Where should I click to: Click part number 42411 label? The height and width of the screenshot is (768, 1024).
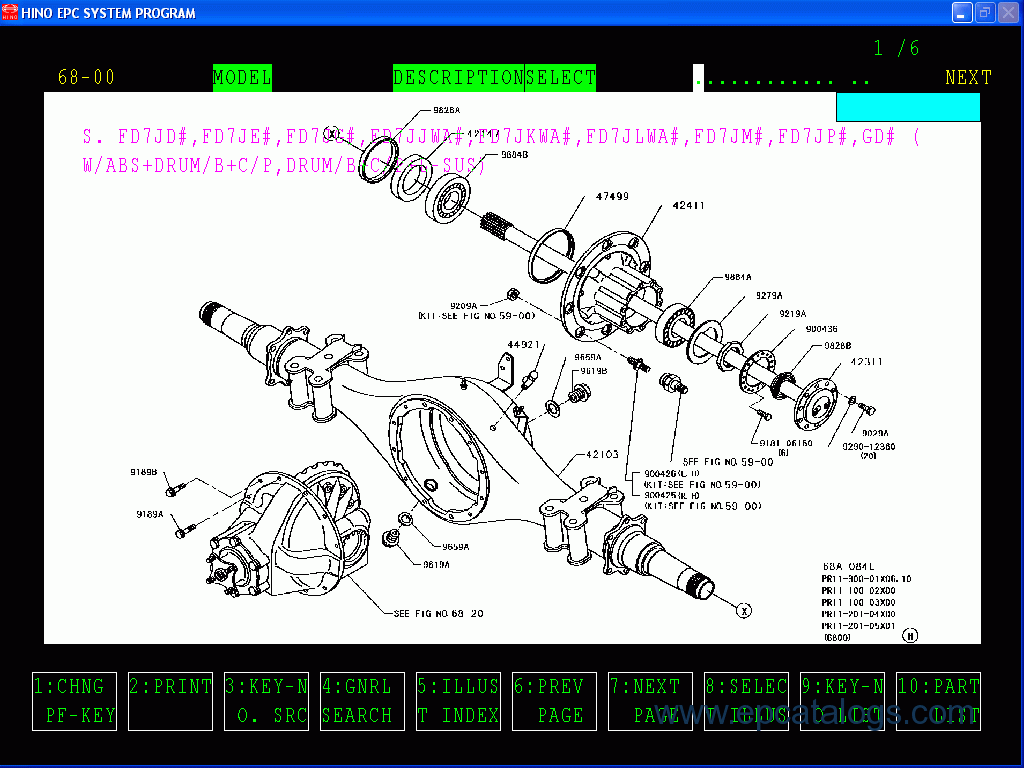(688, 205)
